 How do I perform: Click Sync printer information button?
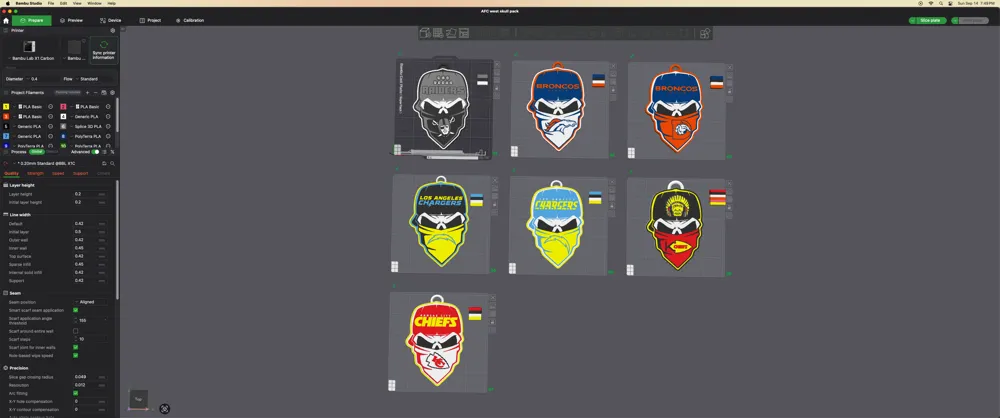tap(103, 50)
